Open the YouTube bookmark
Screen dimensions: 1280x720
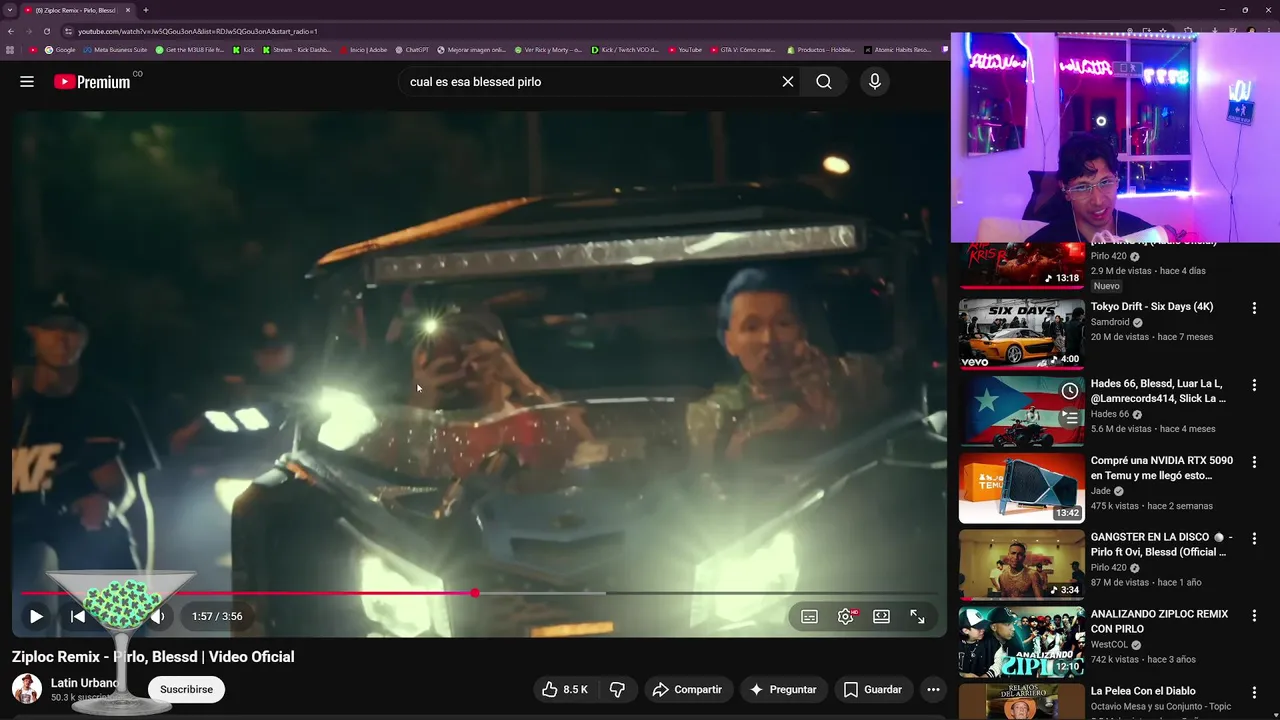(685, 49)
